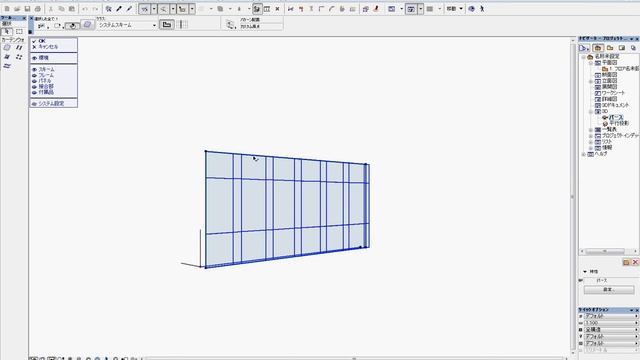Image resolution: width=640 pixels, height=360 pixels.
Task: Open システム設定 in the edit palette
Action: [51, 104]
